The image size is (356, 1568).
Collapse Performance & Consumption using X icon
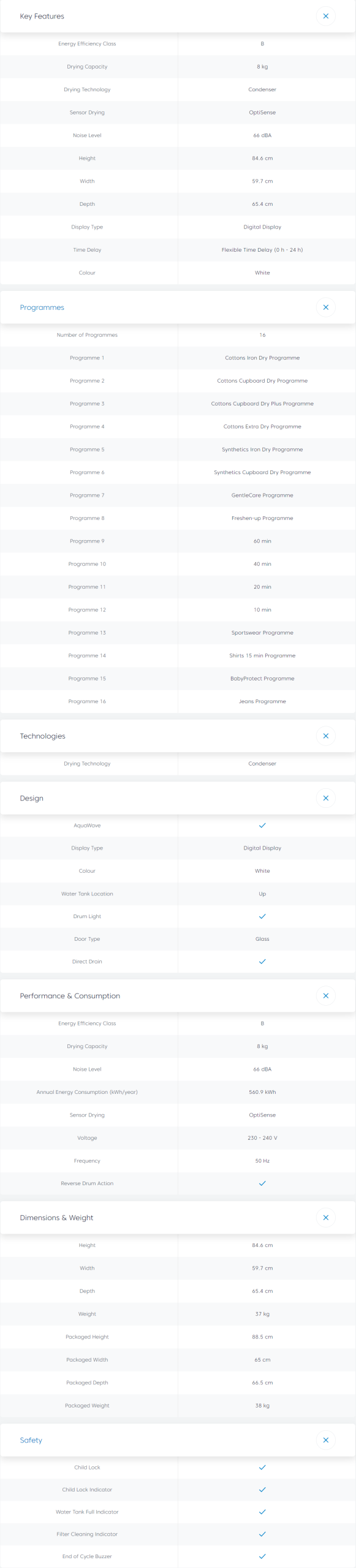[325, 996]
